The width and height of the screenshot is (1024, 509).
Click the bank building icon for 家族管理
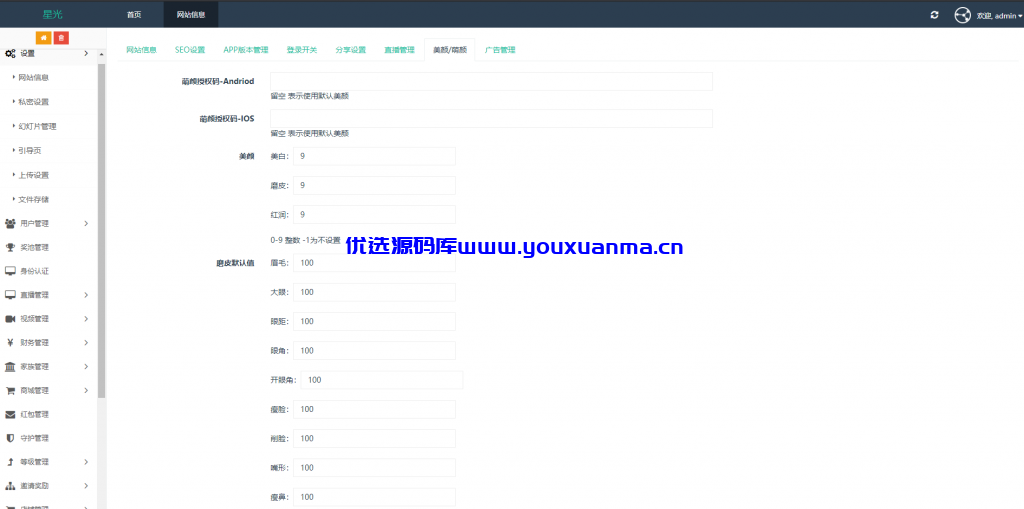coord(10,367)
